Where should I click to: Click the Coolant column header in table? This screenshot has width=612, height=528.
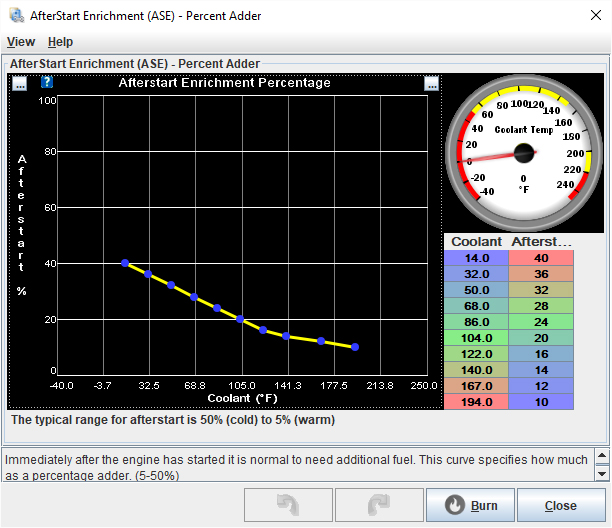point(476,241)
